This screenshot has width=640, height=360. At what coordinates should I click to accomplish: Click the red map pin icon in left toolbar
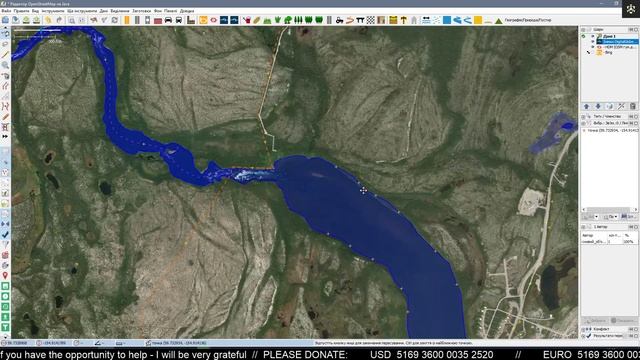(x=5, y=276)
